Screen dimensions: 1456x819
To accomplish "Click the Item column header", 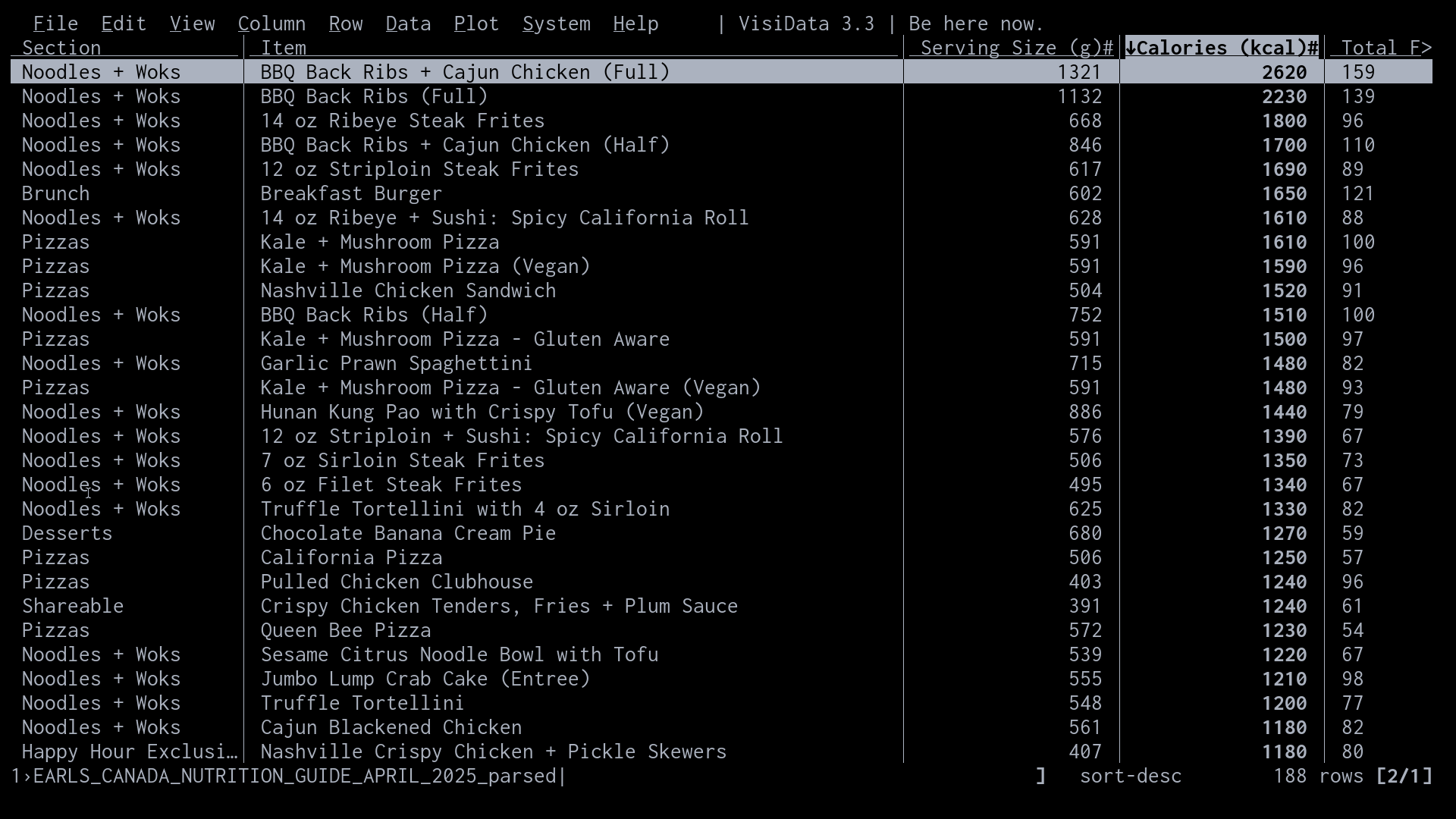I will pyautogui.click(x=284, y=48).
